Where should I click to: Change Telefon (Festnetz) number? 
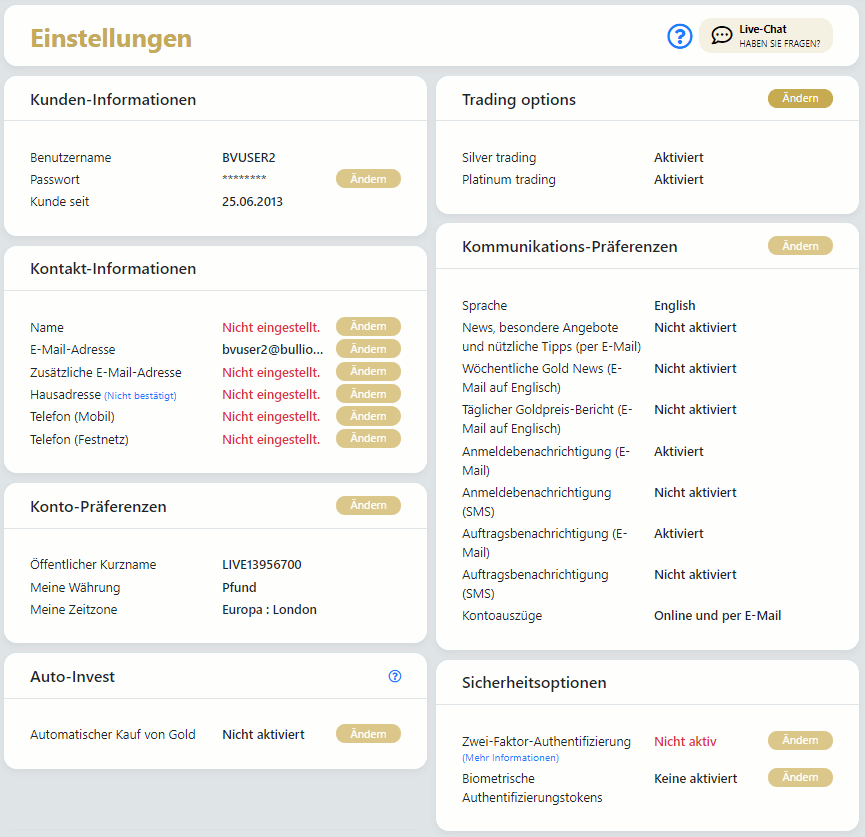[x=368, y=439]
